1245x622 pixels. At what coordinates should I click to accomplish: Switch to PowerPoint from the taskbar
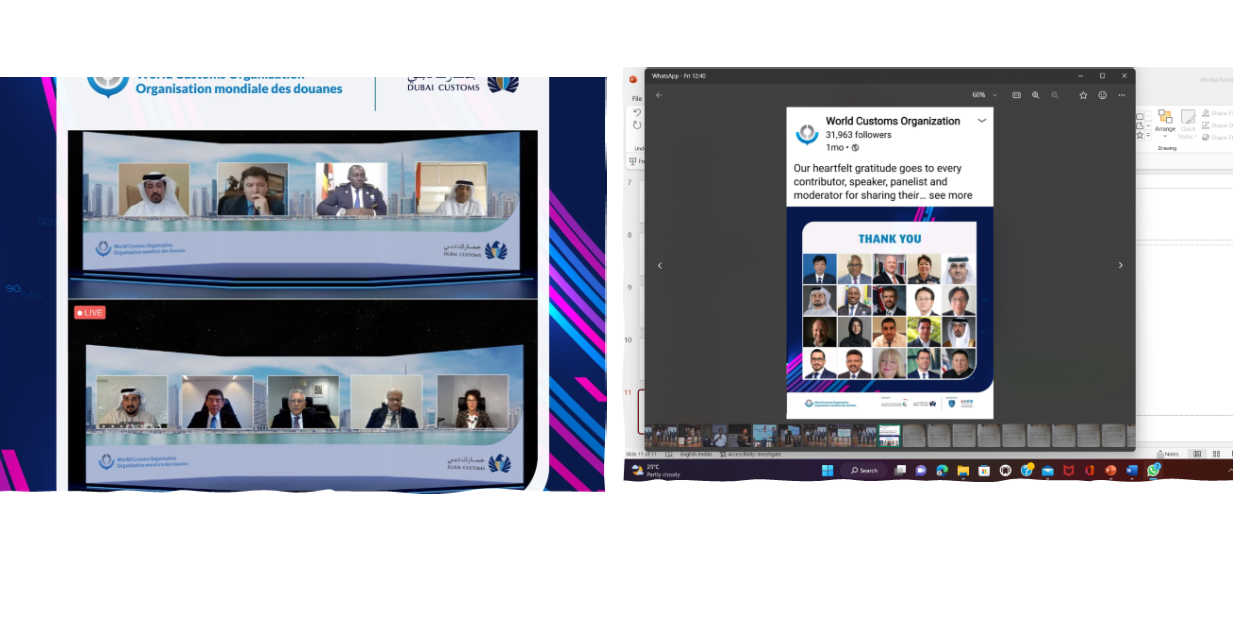[1111, 470]
